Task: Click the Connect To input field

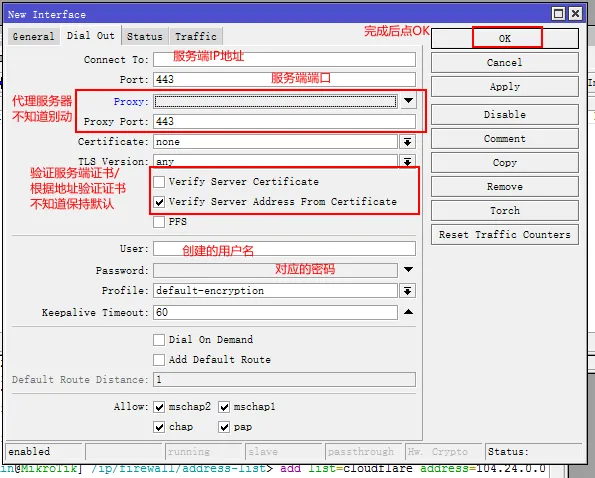Action: tap(284, 60)
